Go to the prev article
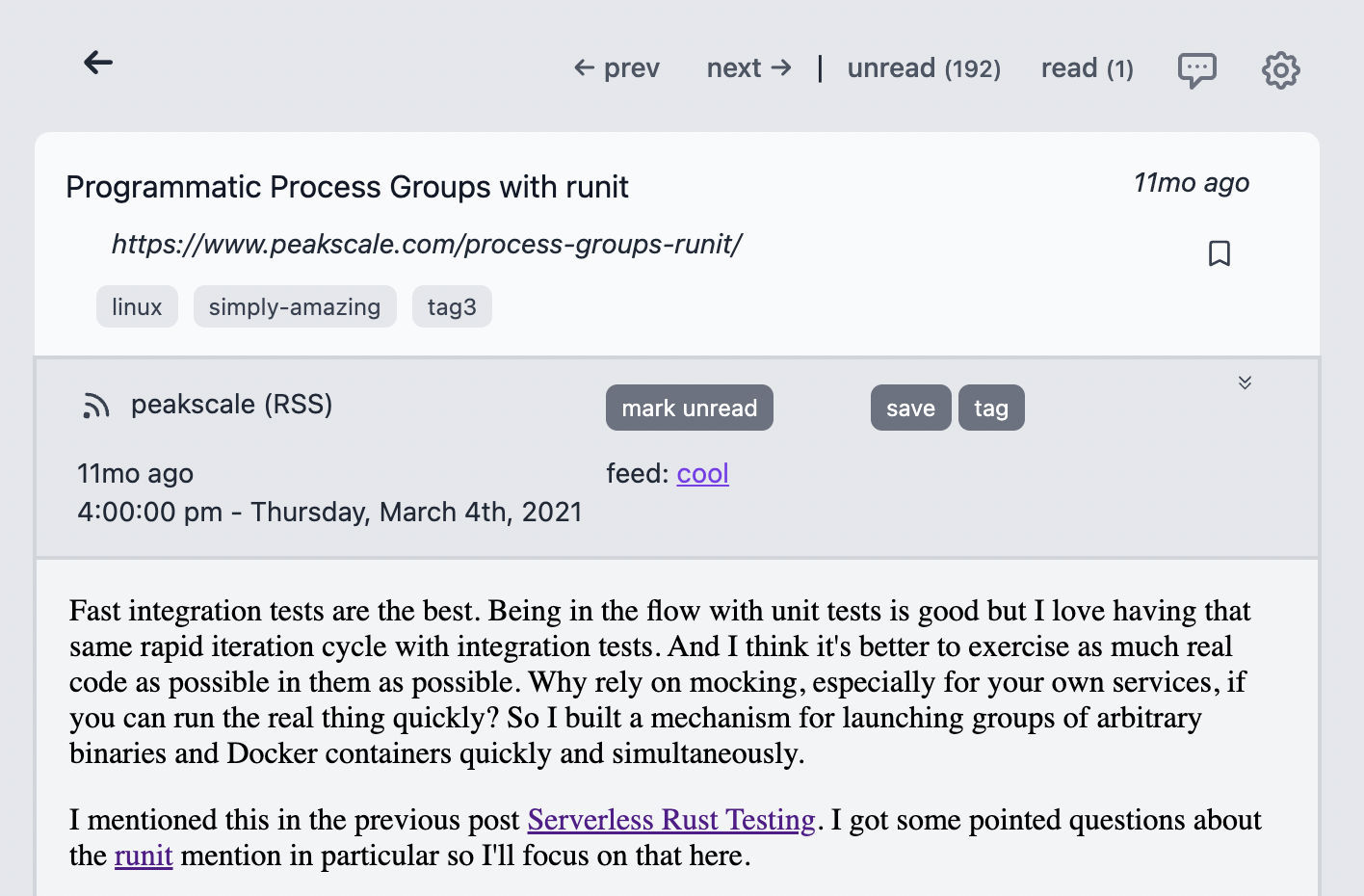 click(x=616, y=68)
